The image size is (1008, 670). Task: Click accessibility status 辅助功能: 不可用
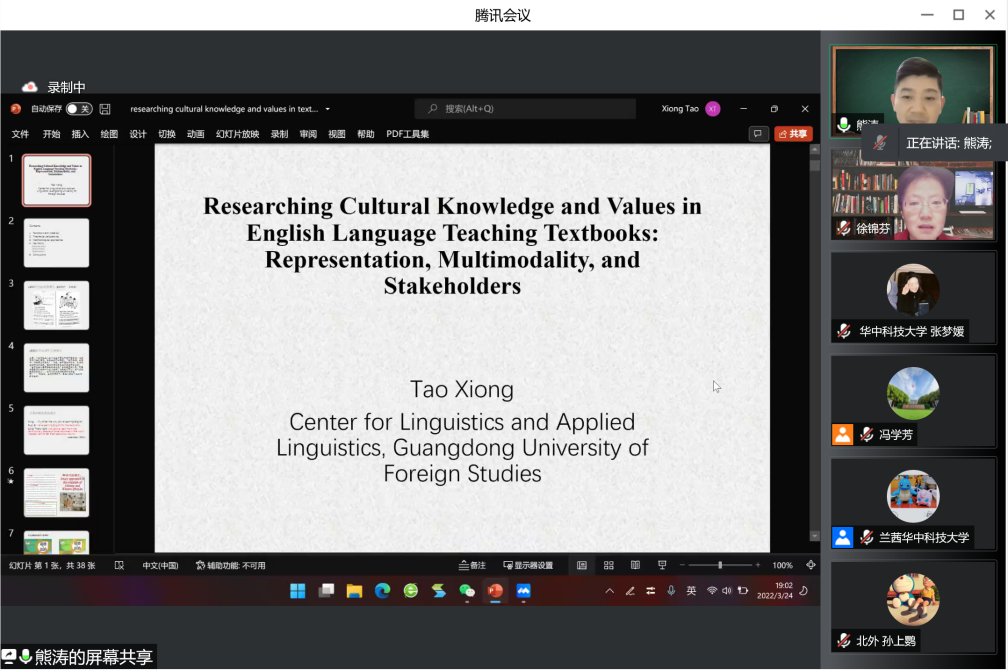[231, 565]
